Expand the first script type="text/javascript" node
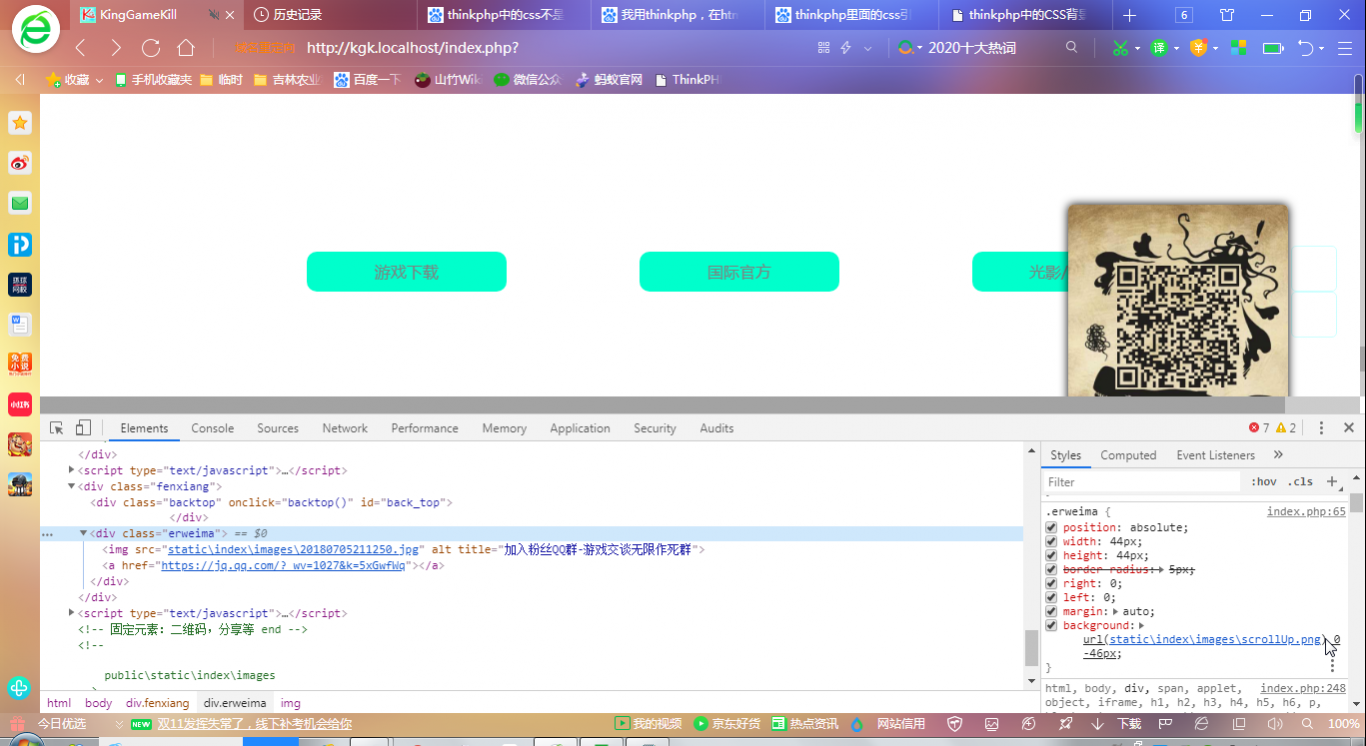This screenshot has height=746, width=1366. coord(71,470)
